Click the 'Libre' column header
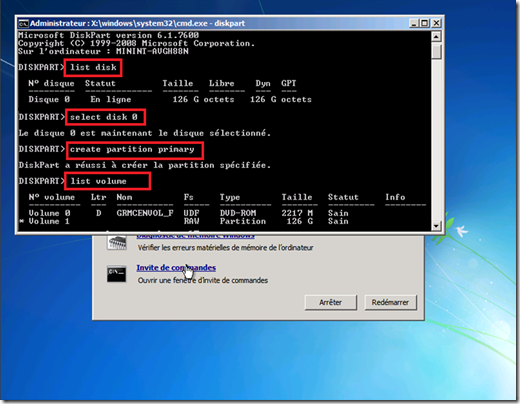The height and width of the screenshot is (404, 520). tap(222, 83)
